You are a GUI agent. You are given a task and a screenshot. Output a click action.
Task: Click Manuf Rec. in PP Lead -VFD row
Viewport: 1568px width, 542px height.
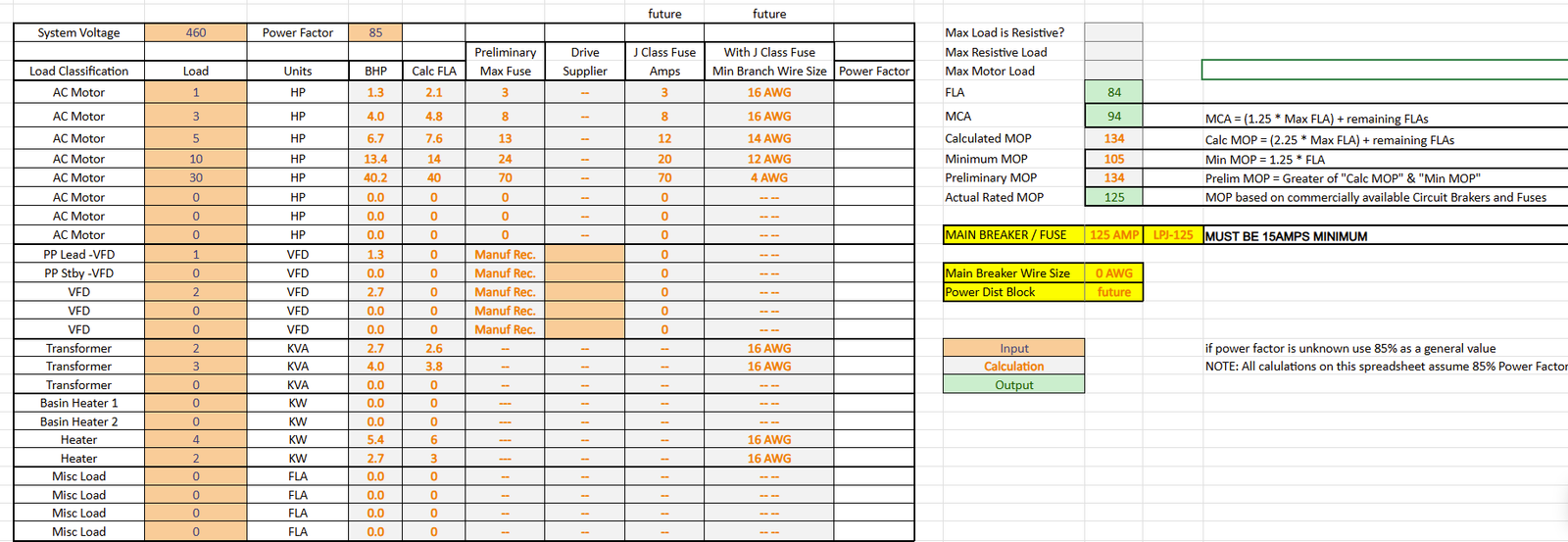pyautogui.click(x=506, y=254)
